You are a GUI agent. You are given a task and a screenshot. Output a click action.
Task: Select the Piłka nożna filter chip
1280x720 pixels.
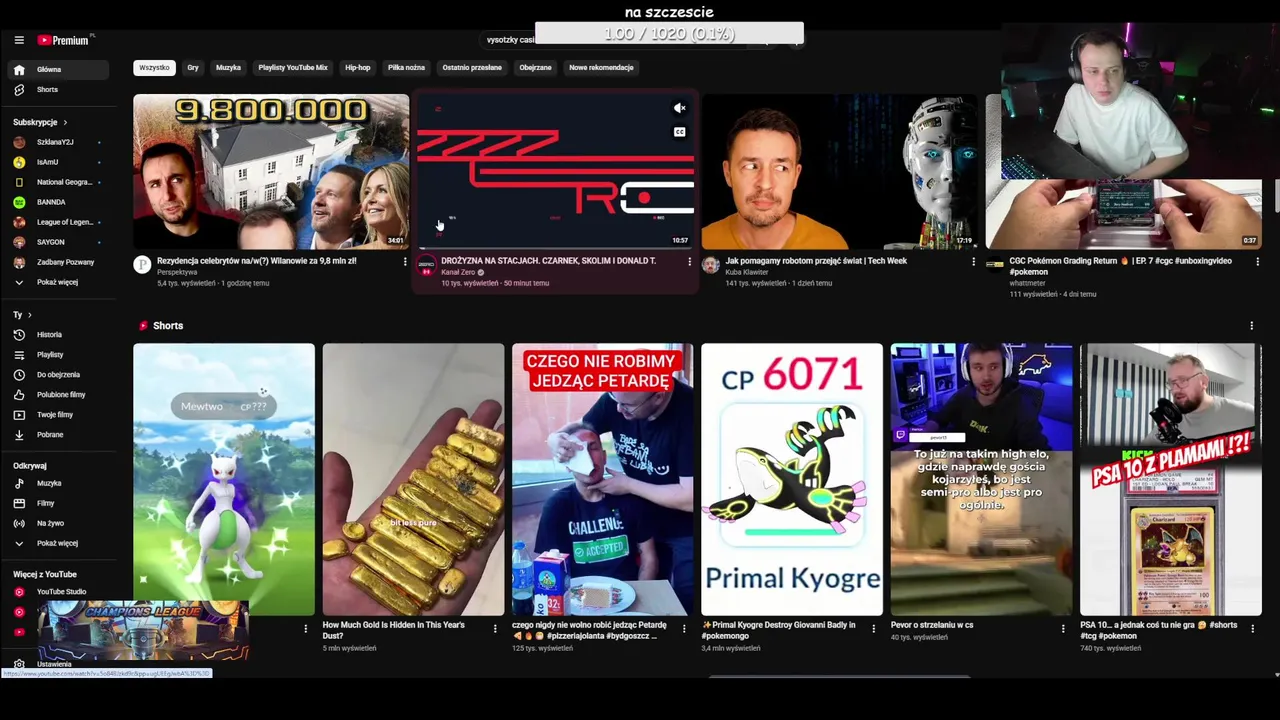(x=406, y=68)
